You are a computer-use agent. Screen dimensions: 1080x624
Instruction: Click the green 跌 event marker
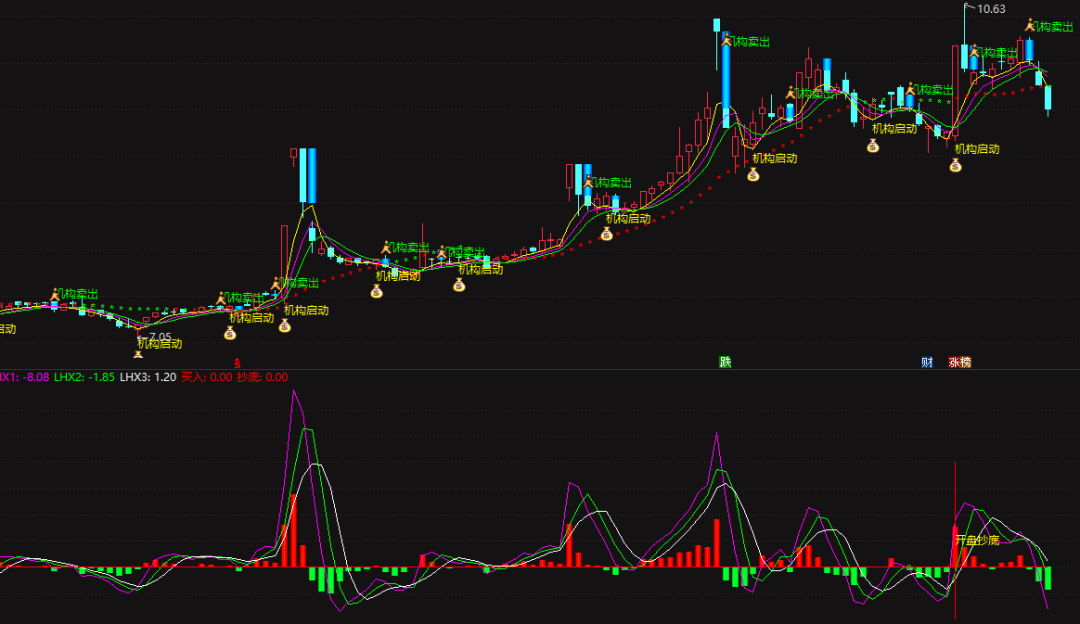(x=725, y=362)
